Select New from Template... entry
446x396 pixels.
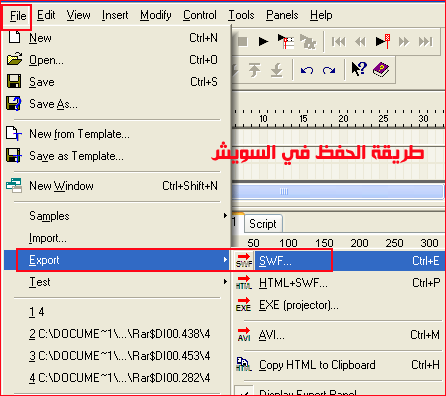(x=117, y=134)
